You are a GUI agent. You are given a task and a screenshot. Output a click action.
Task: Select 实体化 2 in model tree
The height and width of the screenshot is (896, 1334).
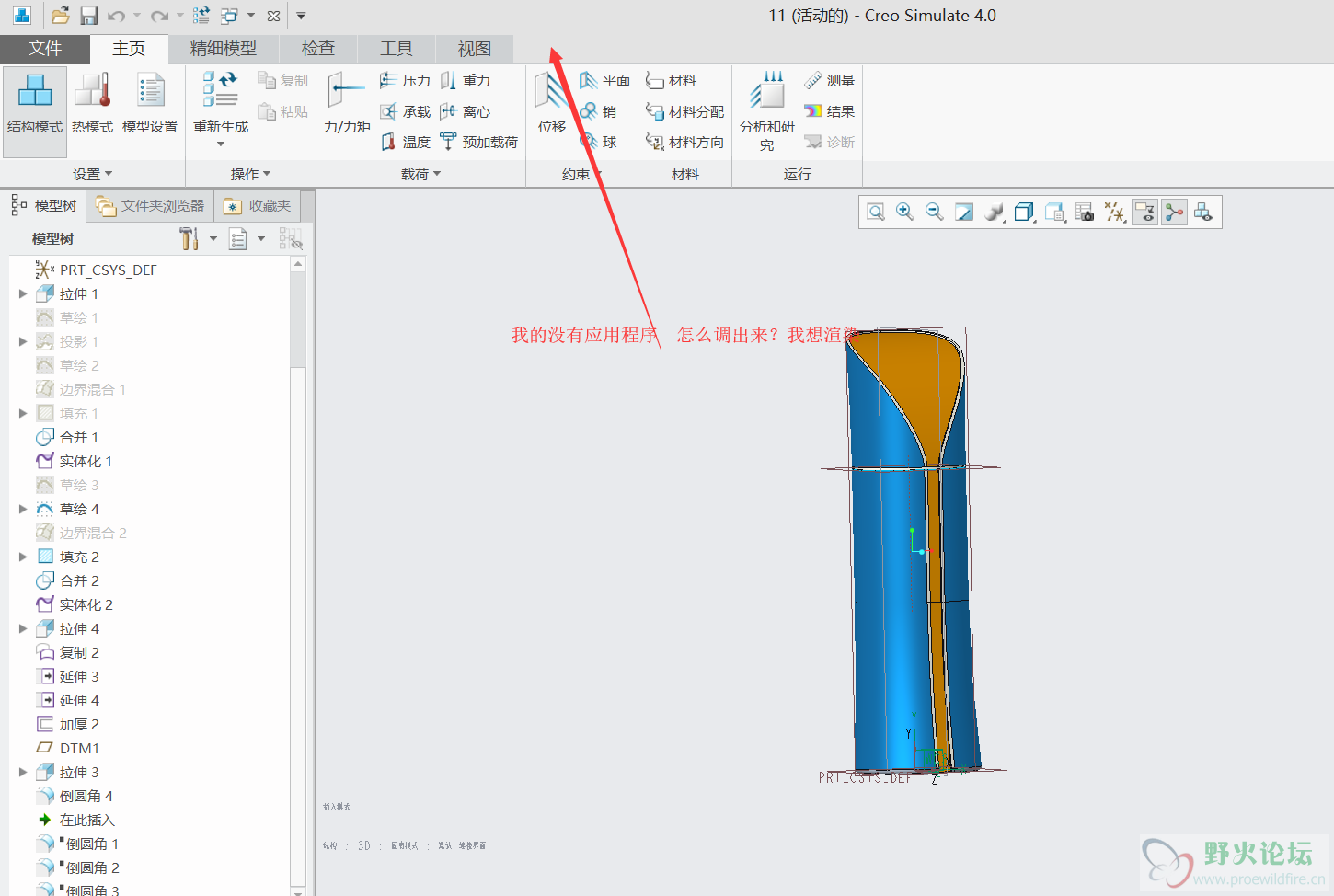click(x=74, y=604)
